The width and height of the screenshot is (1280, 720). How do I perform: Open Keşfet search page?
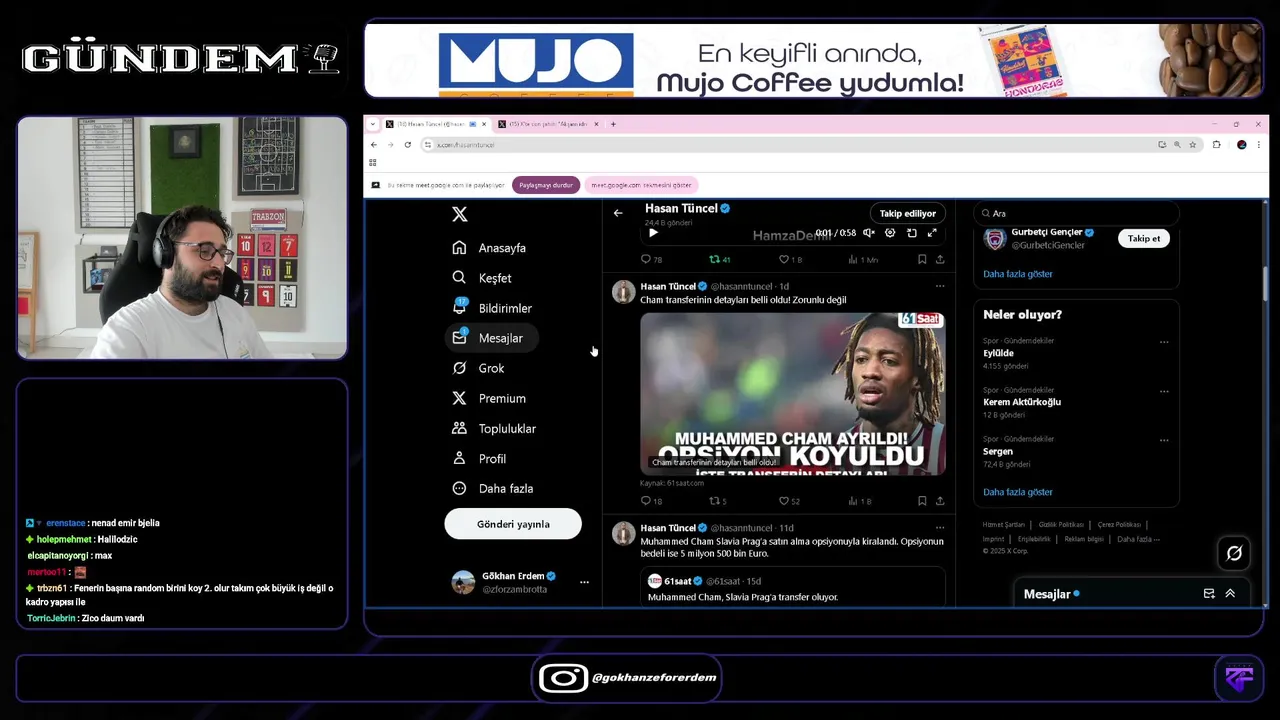click(x=481, y=278)
